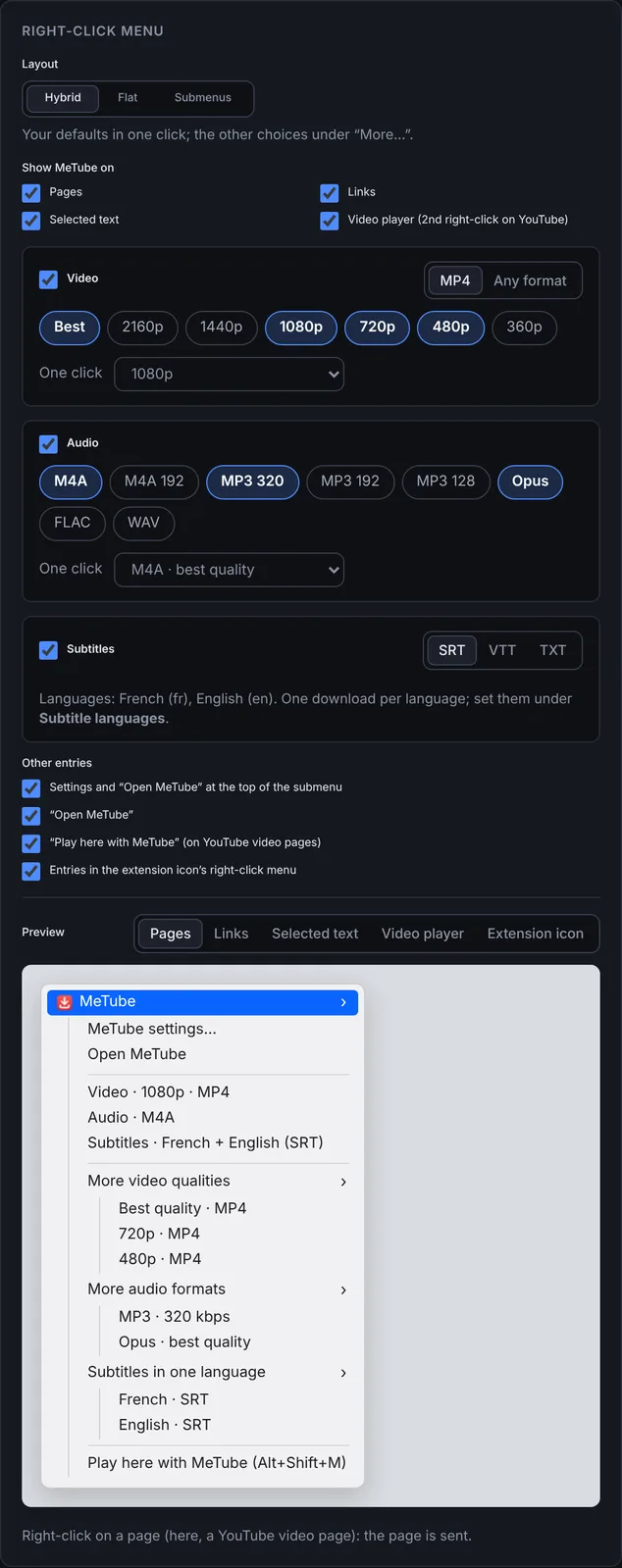Open the audio One click M4A dropdown
This screenshot has height=1568, width=622.
coord(230,571)
